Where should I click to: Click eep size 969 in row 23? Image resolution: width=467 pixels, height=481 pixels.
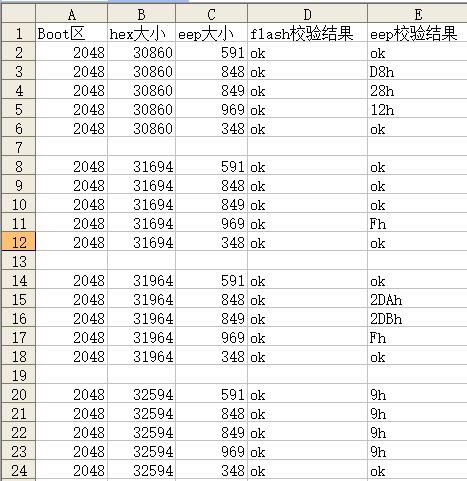tap(211, 451)
